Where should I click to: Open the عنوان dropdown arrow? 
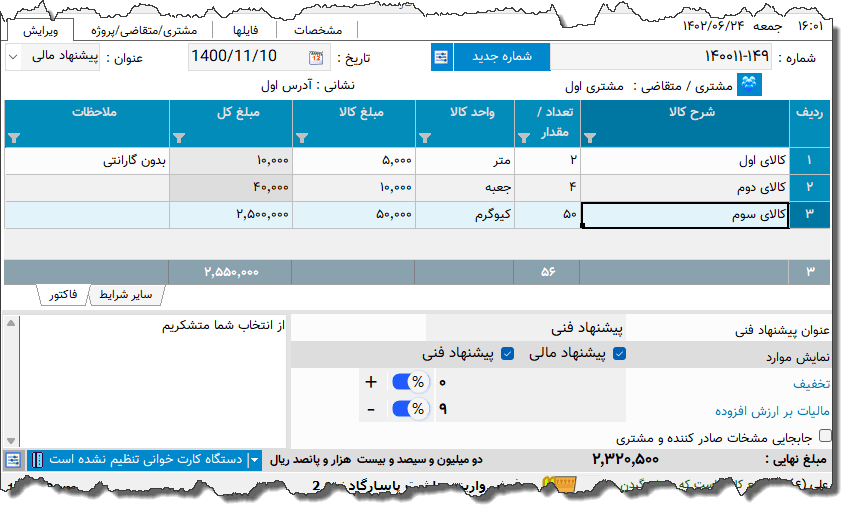pyautogui.click(x=13, y=57)
